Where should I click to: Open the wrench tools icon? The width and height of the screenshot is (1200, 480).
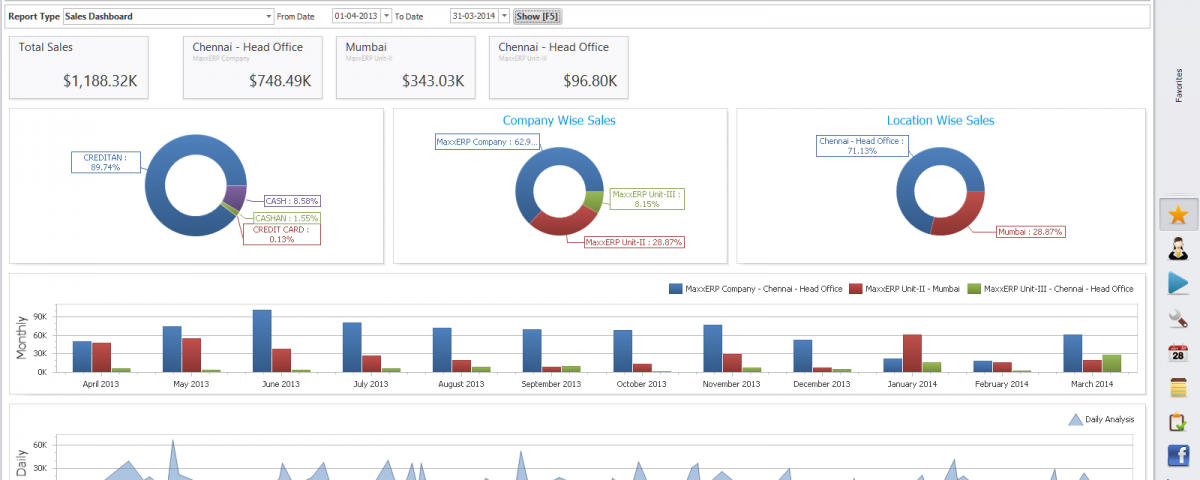click(x=1178, y=319)
